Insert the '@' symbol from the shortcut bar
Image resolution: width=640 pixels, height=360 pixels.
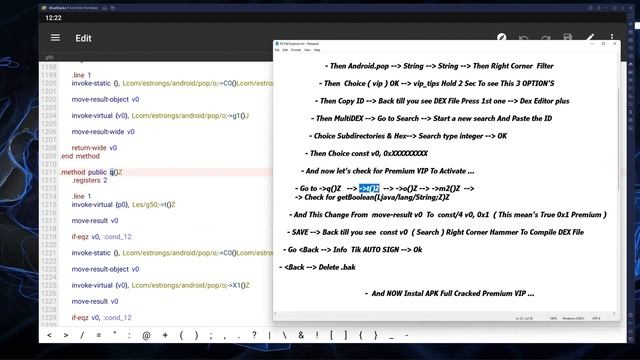tap(146, 335)
